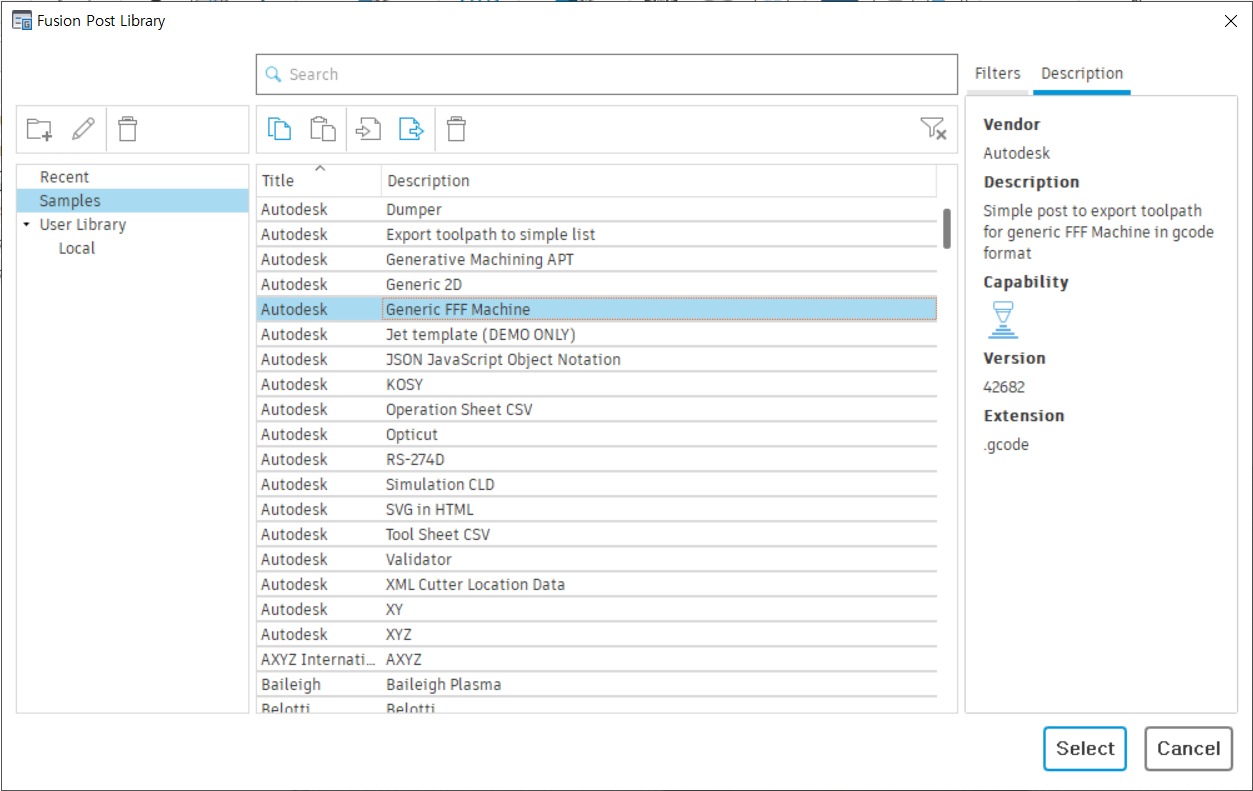Screen dimensions: 1253x791
Task: Click the Description column header
Action: point(659,180)
